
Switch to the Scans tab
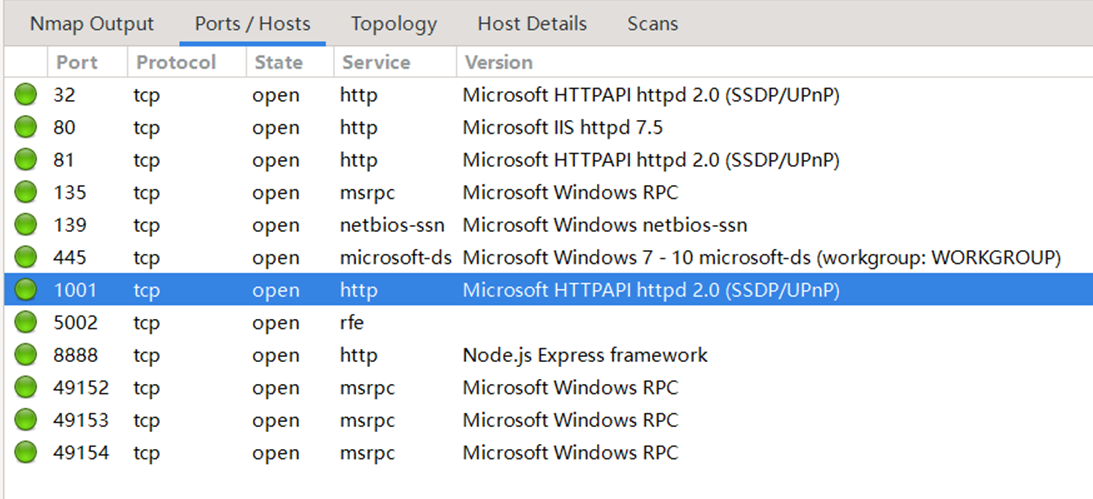coord(653,23)
